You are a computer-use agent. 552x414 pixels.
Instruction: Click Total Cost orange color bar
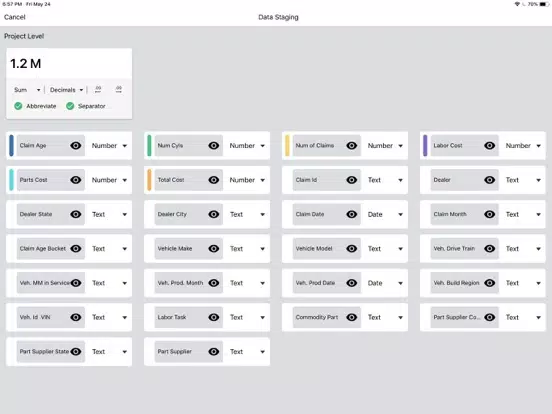[149, 180]
